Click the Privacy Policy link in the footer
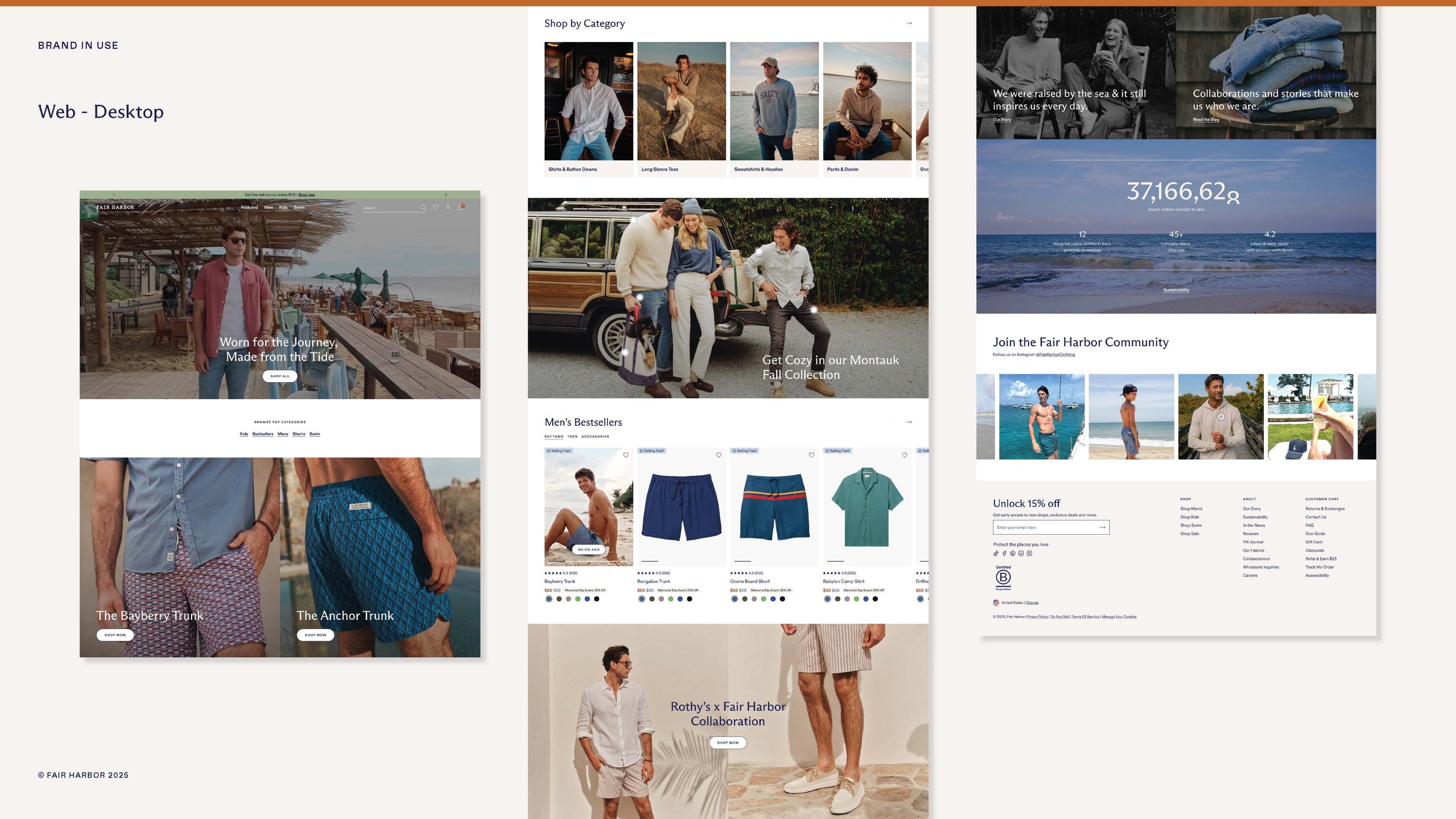 point(1037,617)
